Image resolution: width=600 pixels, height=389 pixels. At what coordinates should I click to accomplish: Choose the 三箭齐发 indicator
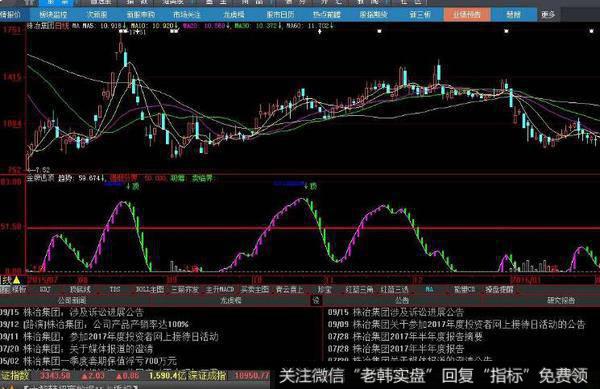coord(185,290)
